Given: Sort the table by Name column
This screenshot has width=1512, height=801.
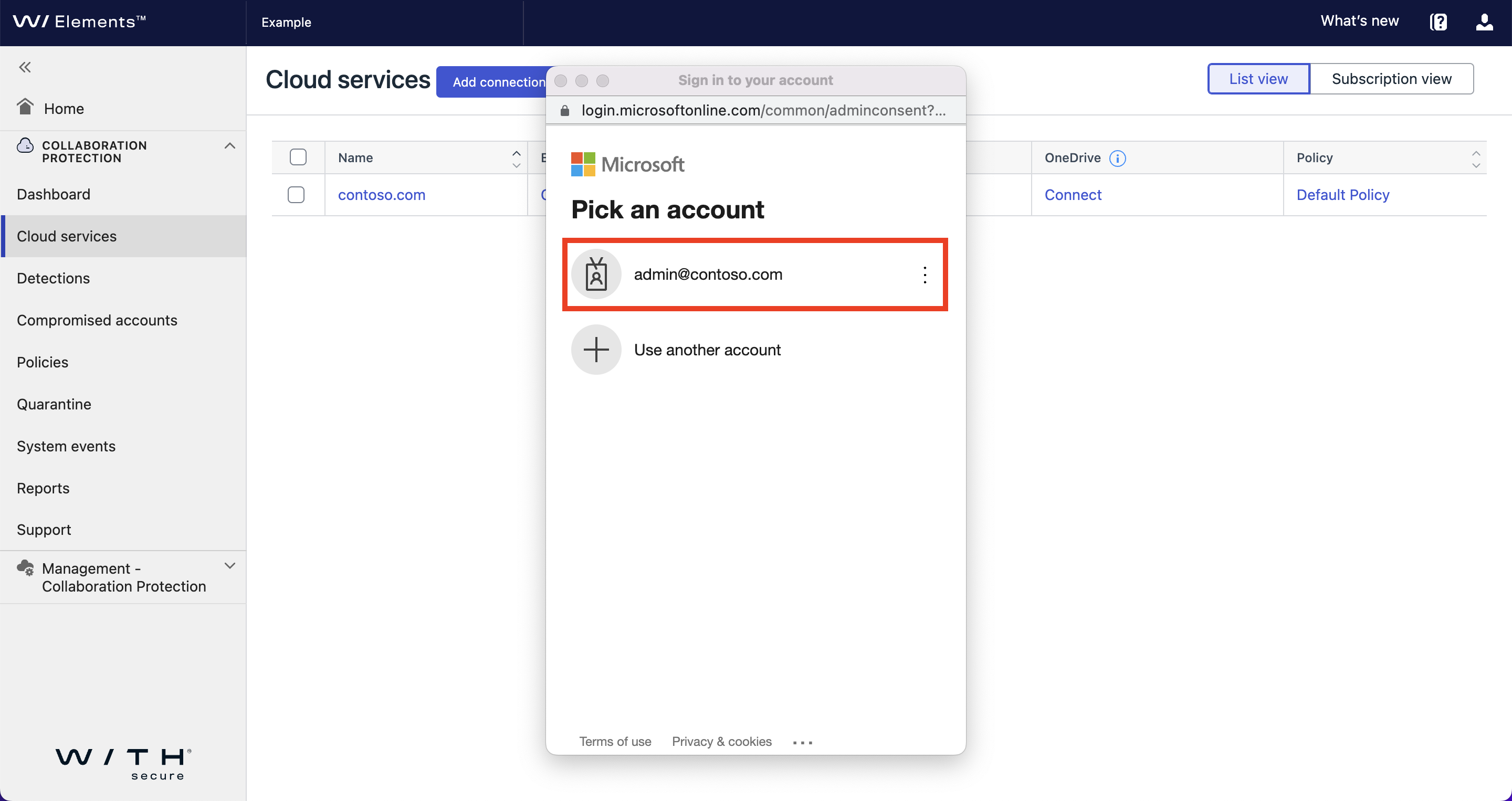Looking at the screenshot, I should pyautogui.click(x=516, y=159).
